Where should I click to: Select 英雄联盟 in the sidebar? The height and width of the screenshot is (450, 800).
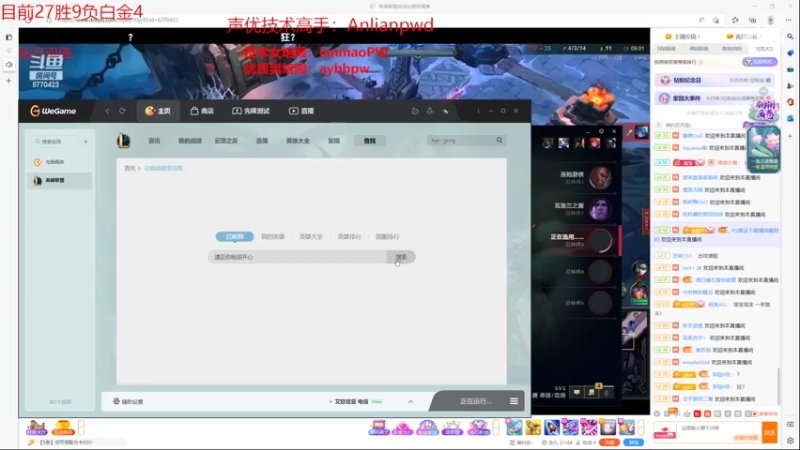60,180
